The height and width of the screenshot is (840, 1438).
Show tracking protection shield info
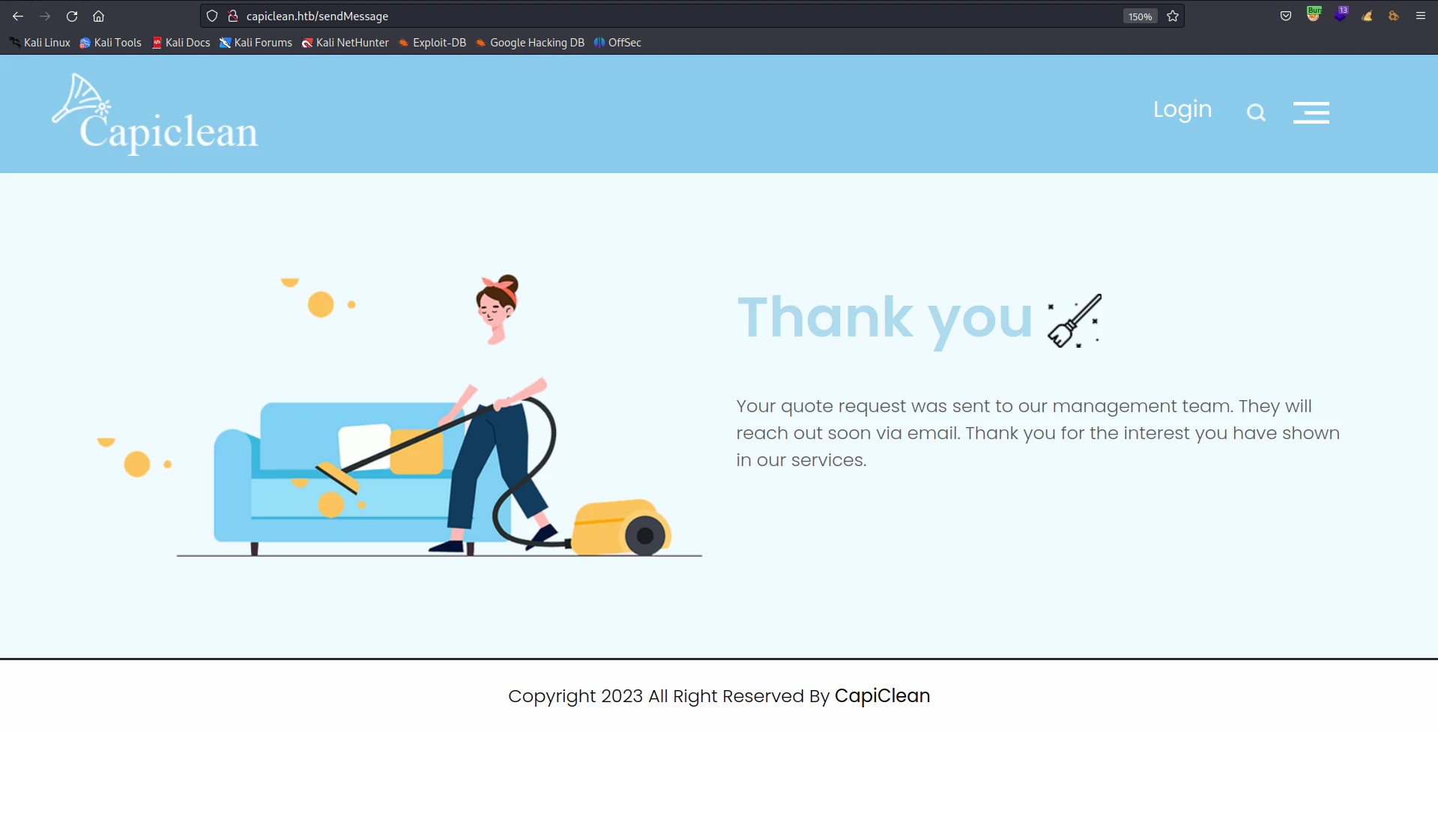[212, 16]
